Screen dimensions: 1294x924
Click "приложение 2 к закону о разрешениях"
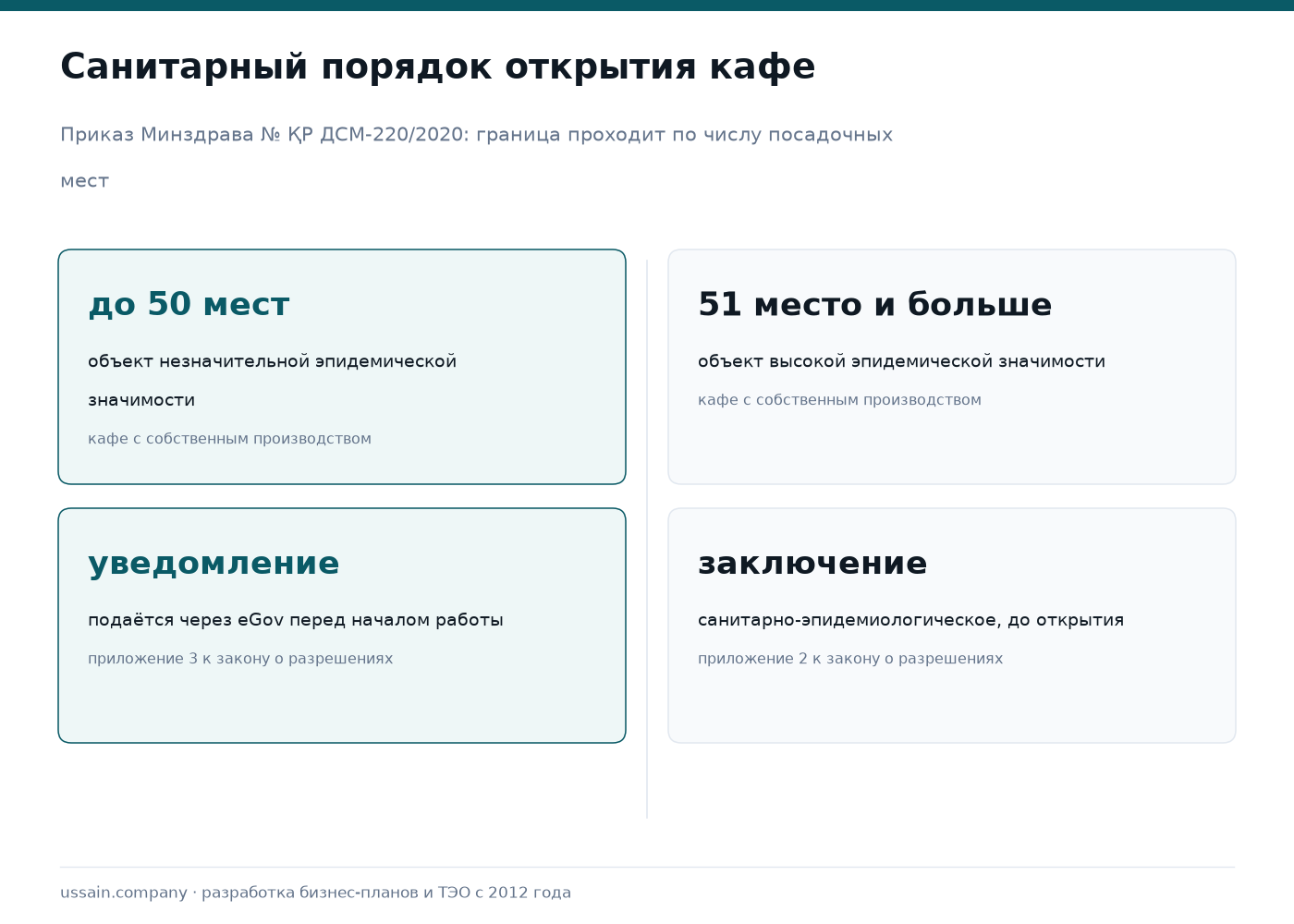pyautogui.click(x=850, y=659)
